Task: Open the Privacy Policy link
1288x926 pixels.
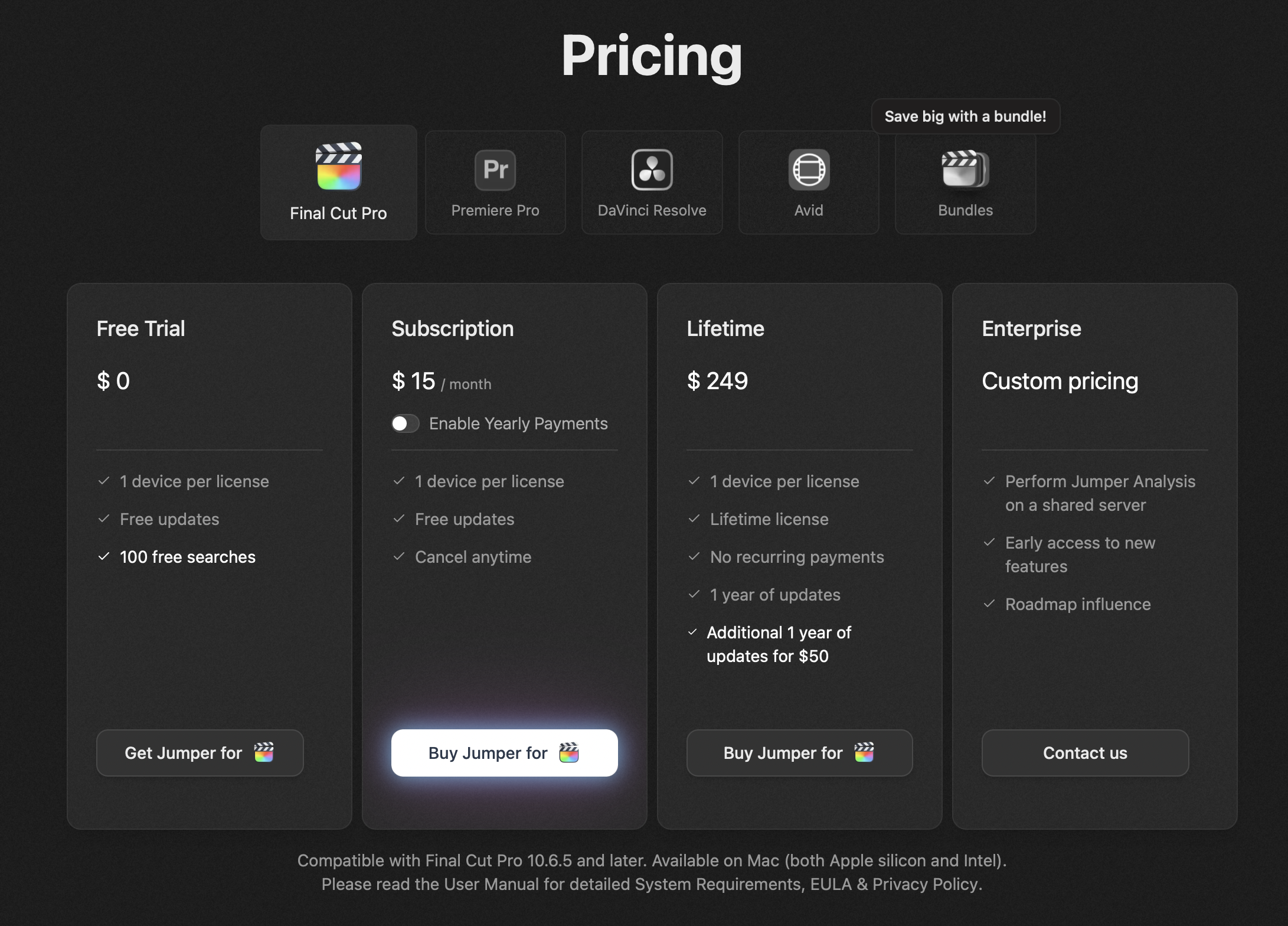Action: click(x=925, y=884)
